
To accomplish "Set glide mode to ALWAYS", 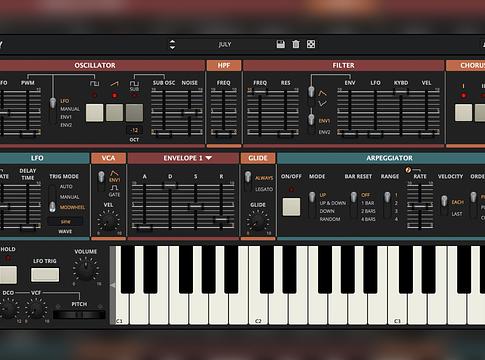I will (x=264, y=178).
